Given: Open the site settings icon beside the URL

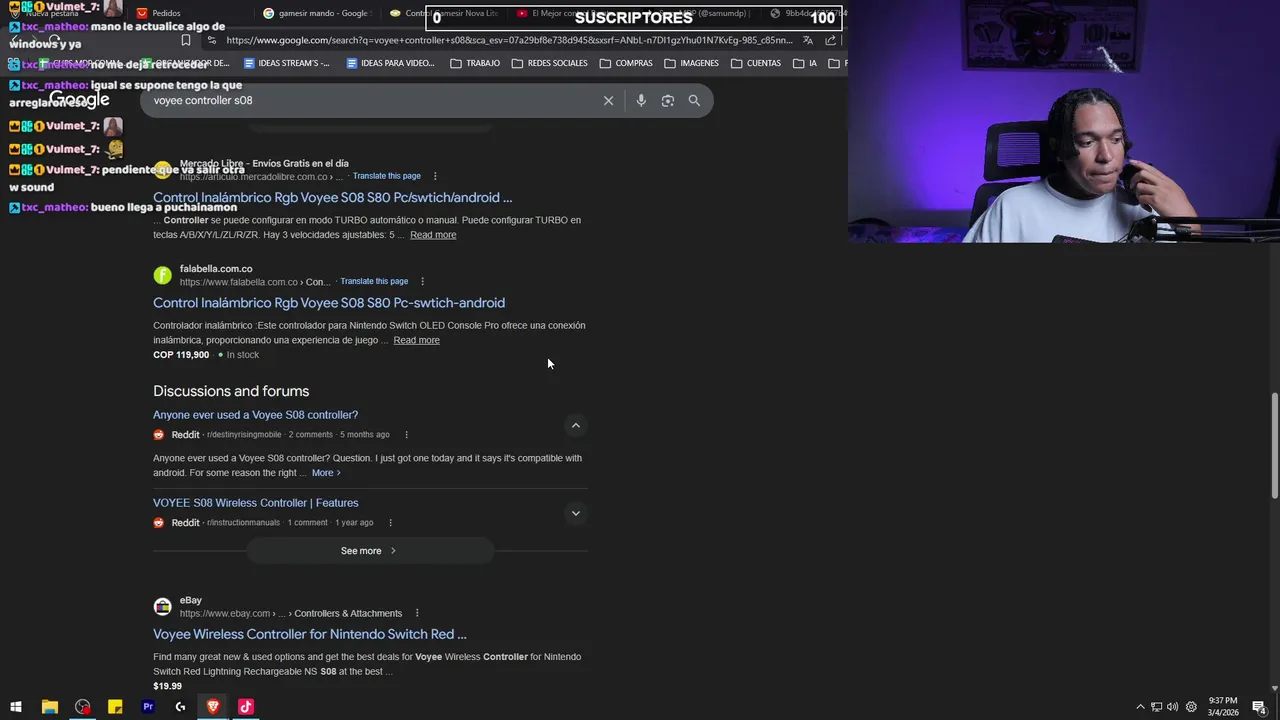Looking at the screenshot, I should (211, 40).
